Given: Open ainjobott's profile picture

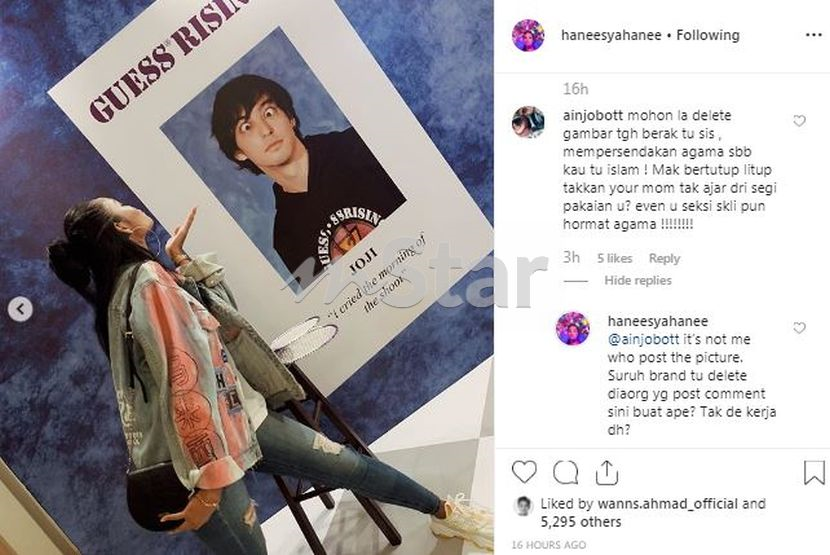Looking at the screenshot, I should click(x=528, y=122).
